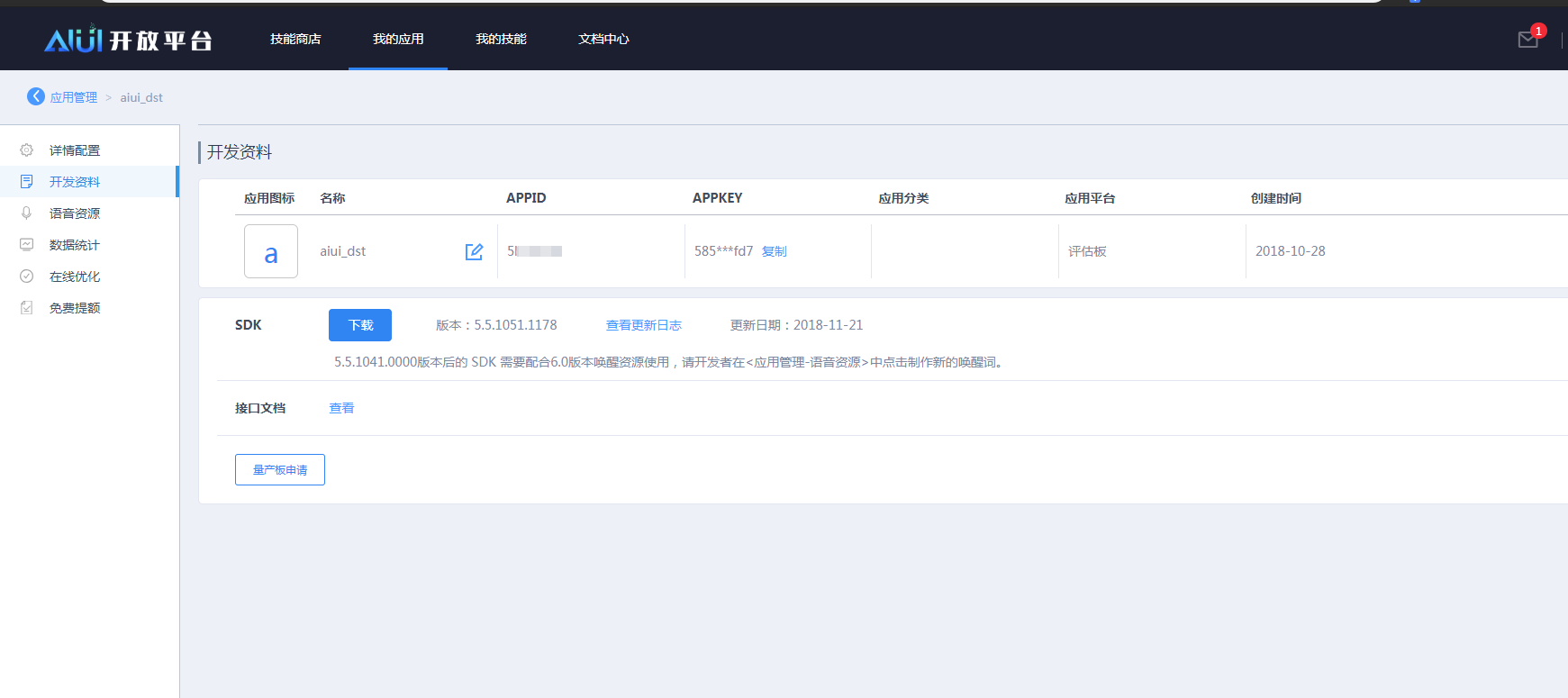The height and width of the screenshot is (698, 1568).
Task: Click the icon next to 免费提额
Action: tap(27, 308)
